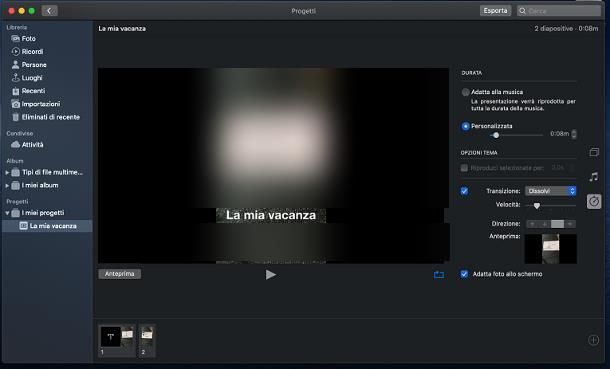Screen dimensions: 610x369
Task: Select the Tipi di file multimediali album
Action: (x=52, y=172)
